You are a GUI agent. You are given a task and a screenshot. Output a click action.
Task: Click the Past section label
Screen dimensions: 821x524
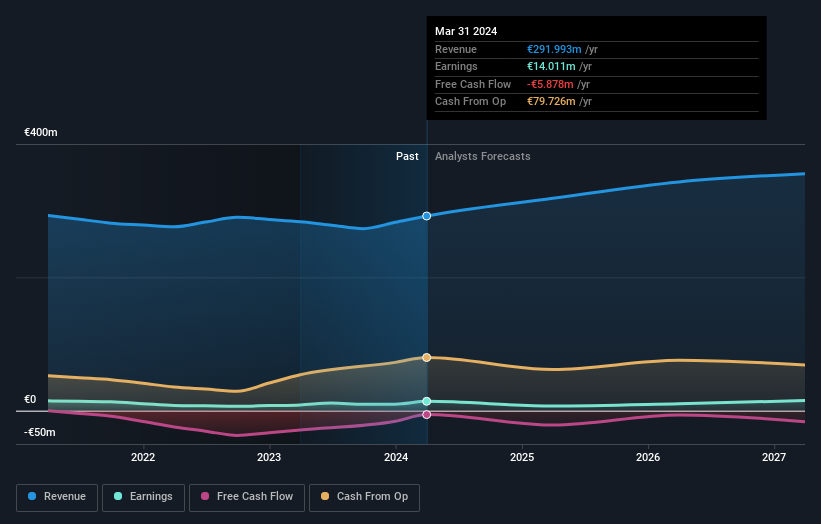[x=407, y=157]
